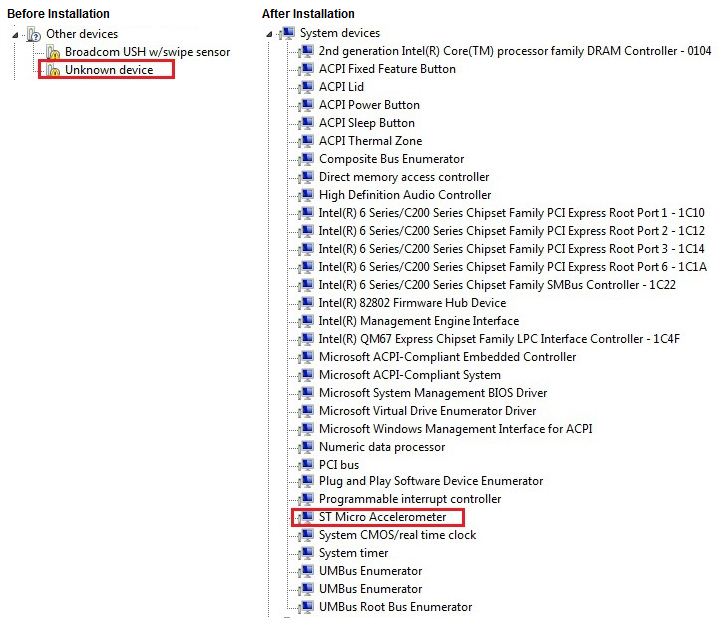Select Microsoft ACPI-Compliant Embedded Controller entry
This screenshot has height=630, width=727.
click(x=447, y=357)
